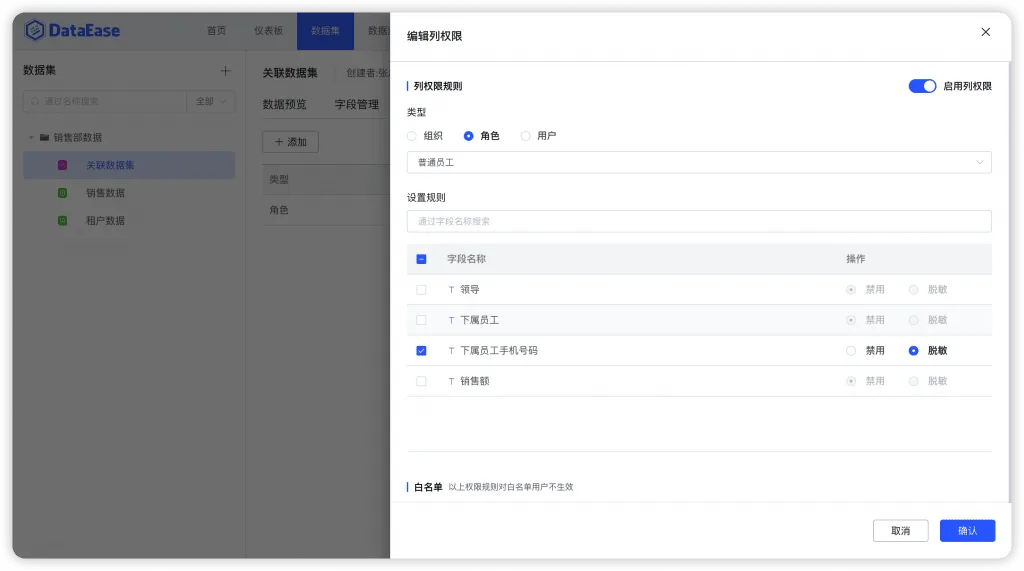Choose 禁用 for 下属员工手机号码
Image resolution: width=1024 pixels, height=571 pixels.
tap(851, 351)
